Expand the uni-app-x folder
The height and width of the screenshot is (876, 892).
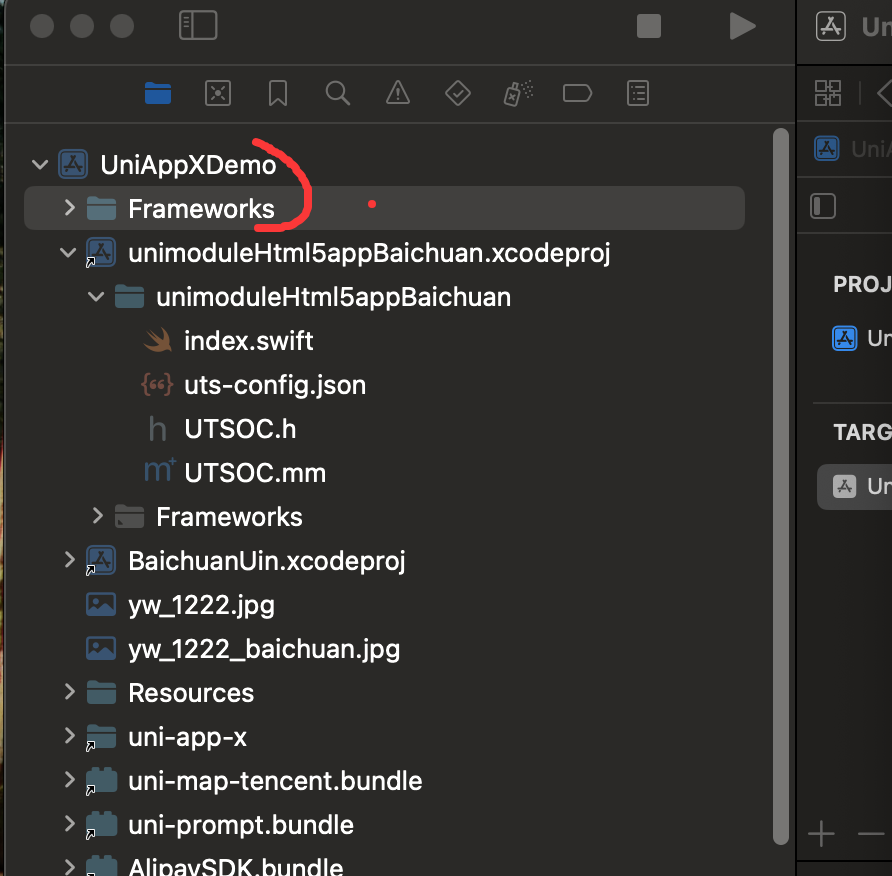pyautogui.click(x=69, y=736)
